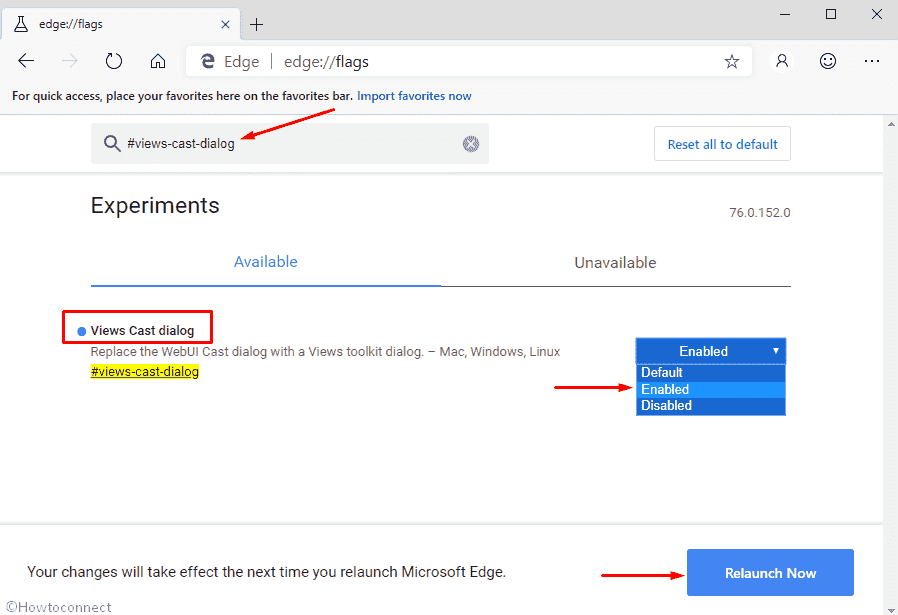Focus the address bar showing edge://flags
Image resolution: width=898 pixels, height=615 pixels.
tap(468, 61)
